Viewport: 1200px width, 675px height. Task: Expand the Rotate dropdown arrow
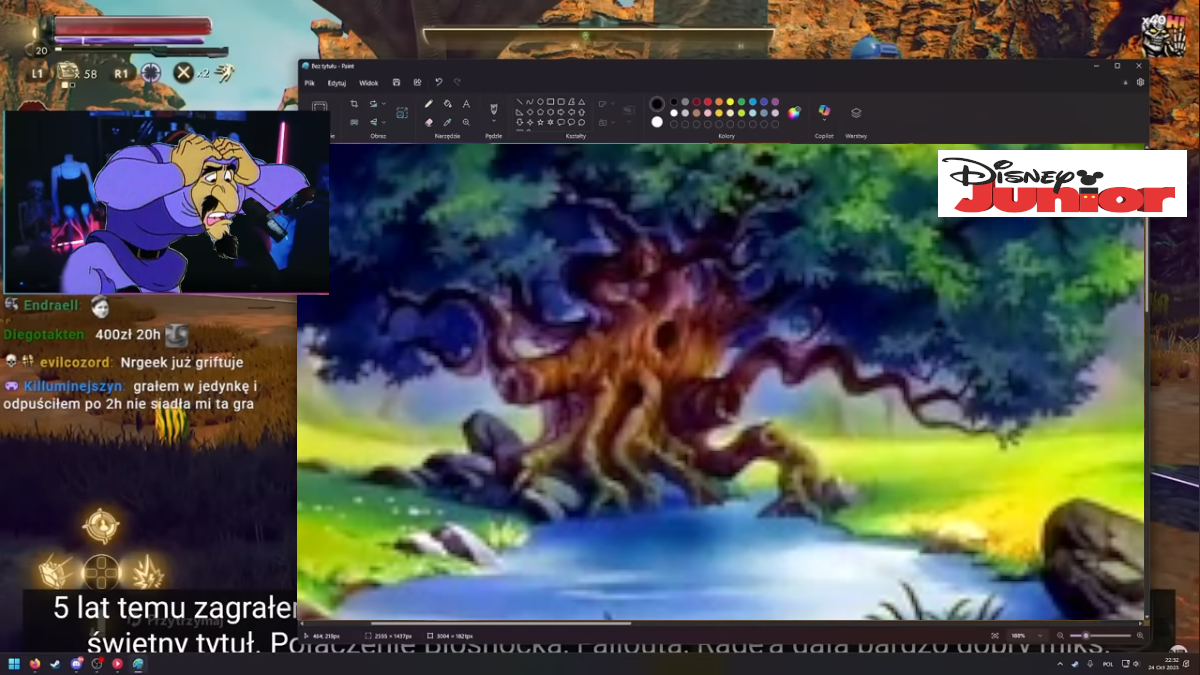click(384, 103)
